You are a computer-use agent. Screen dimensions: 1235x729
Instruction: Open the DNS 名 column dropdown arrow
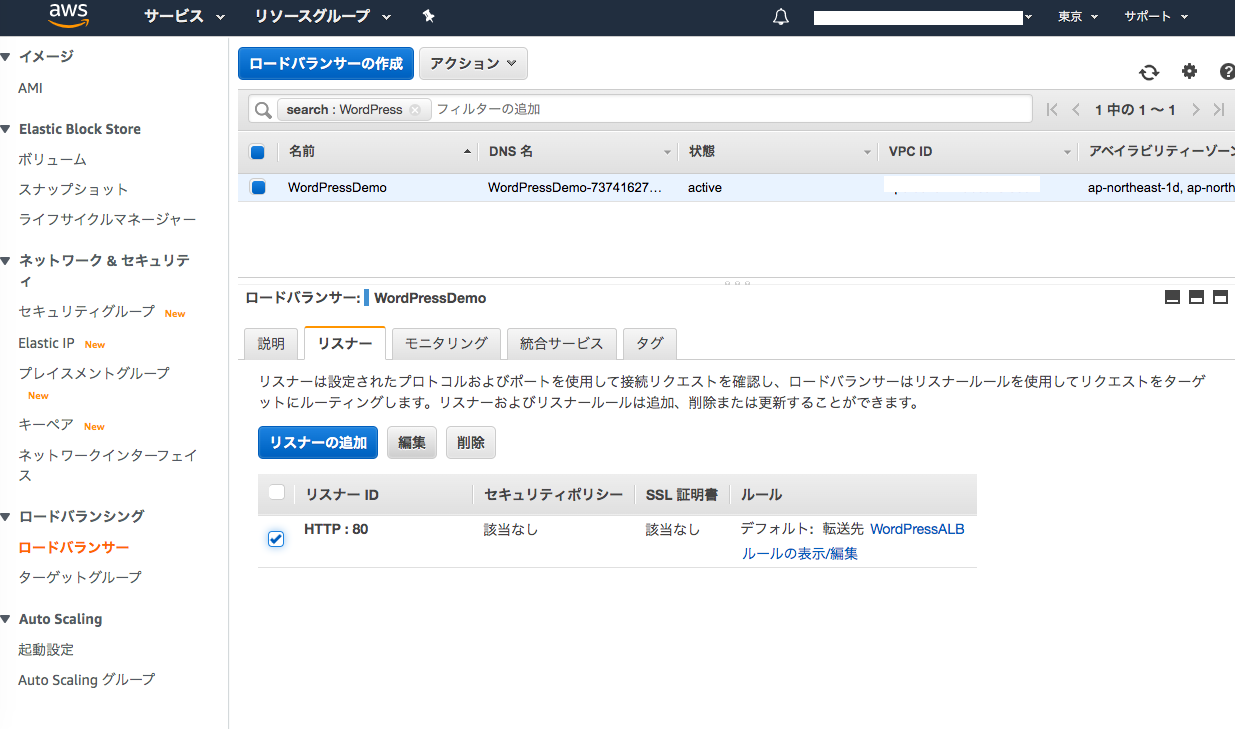point(667,152)
